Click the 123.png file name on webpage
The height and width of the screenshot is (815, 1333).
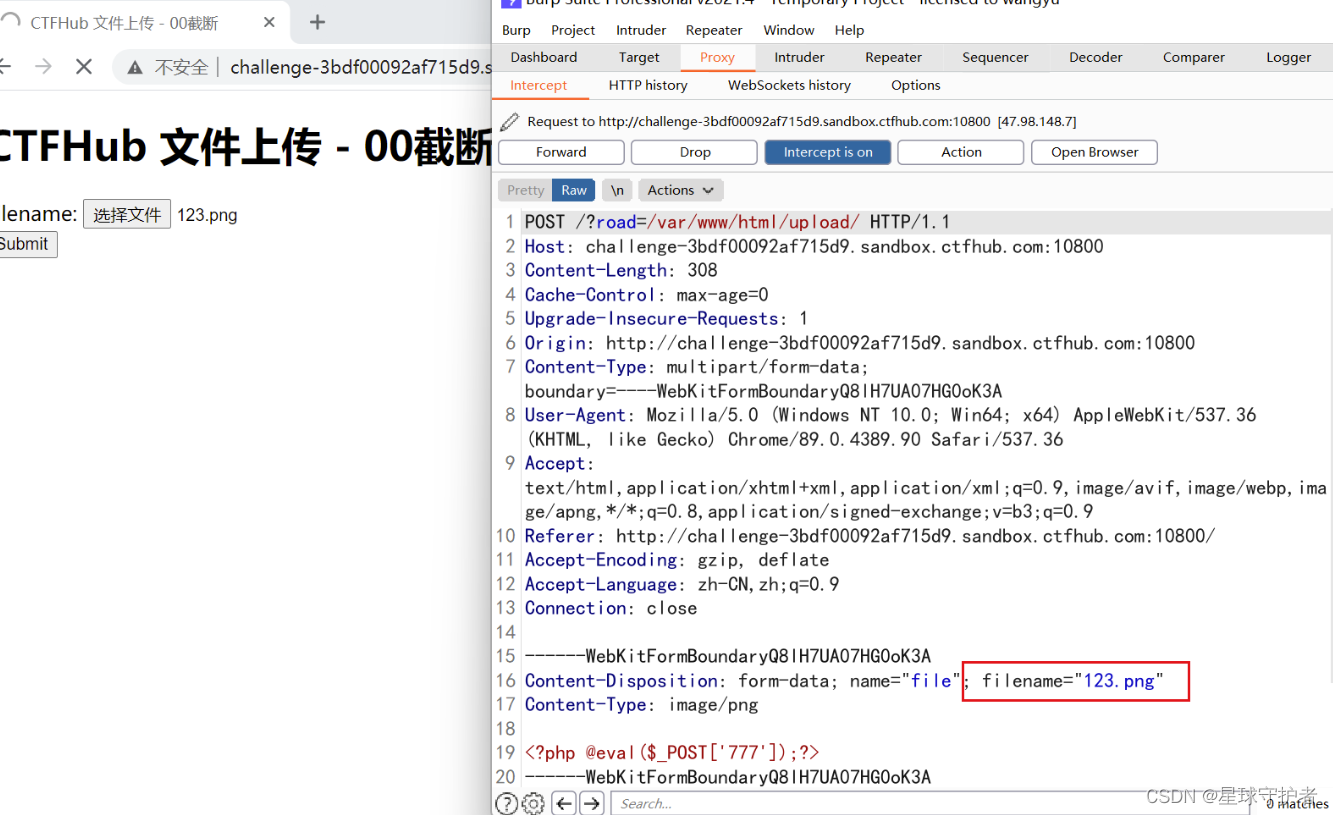(207, 215)
